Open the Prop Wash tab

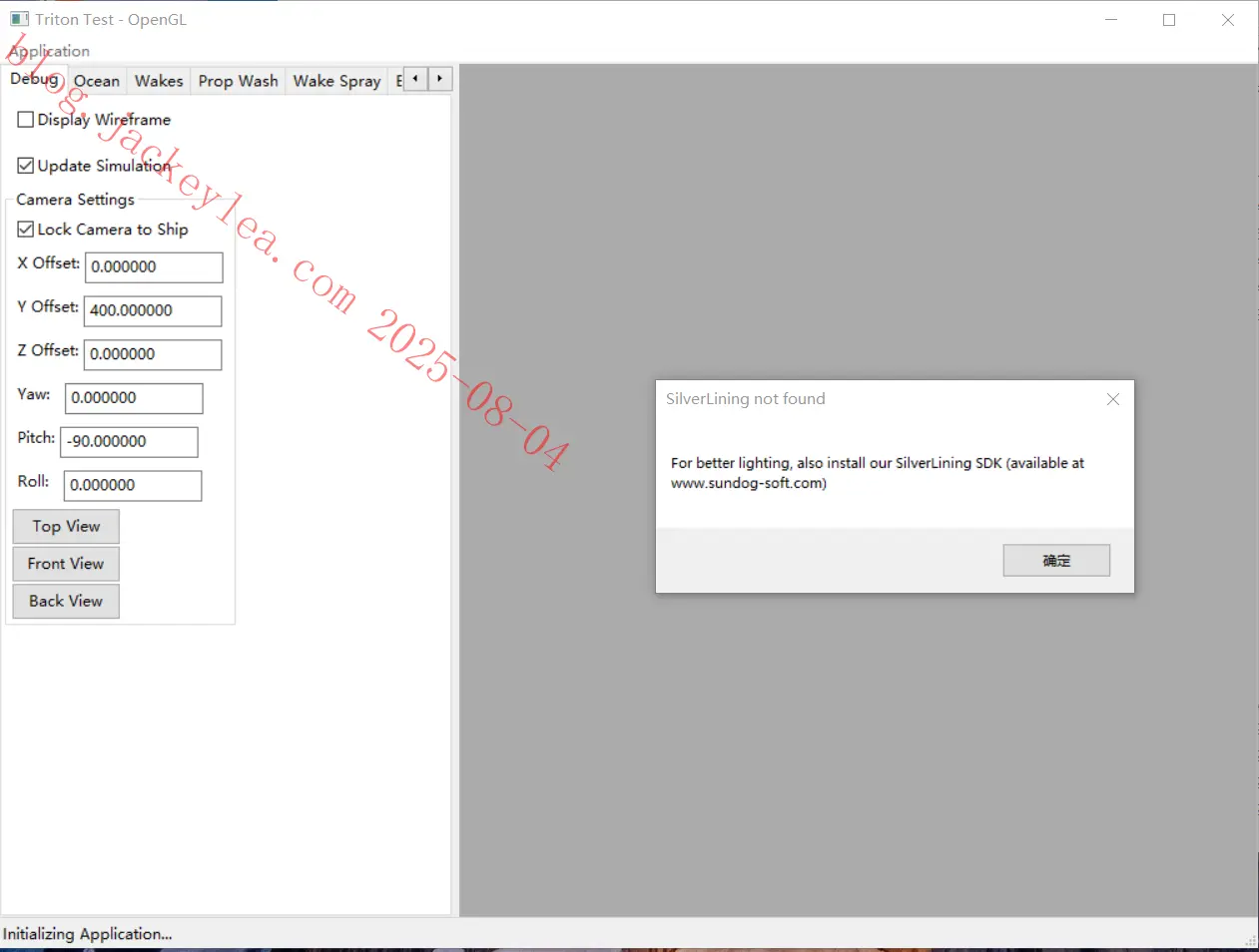[238, 81]
